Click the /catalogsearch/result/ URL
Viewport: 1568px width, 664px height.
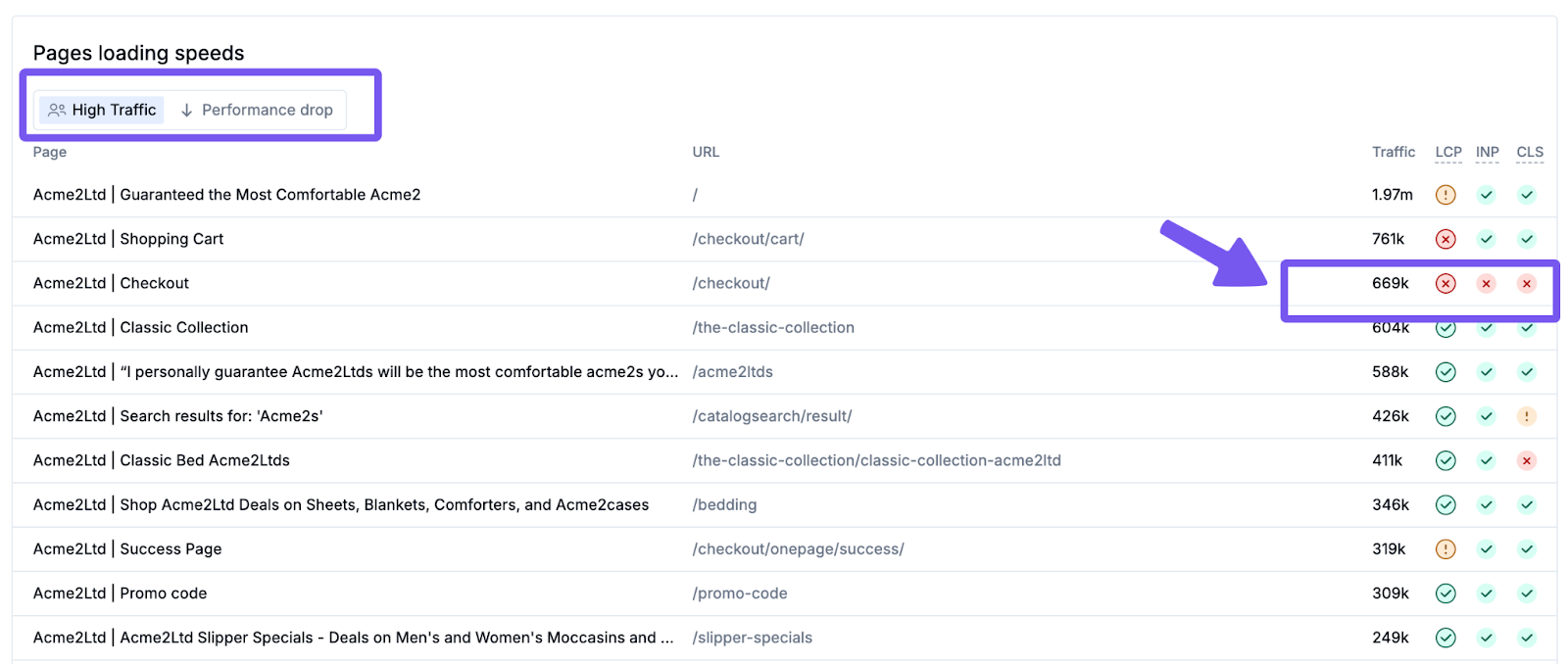coord(772,416)
